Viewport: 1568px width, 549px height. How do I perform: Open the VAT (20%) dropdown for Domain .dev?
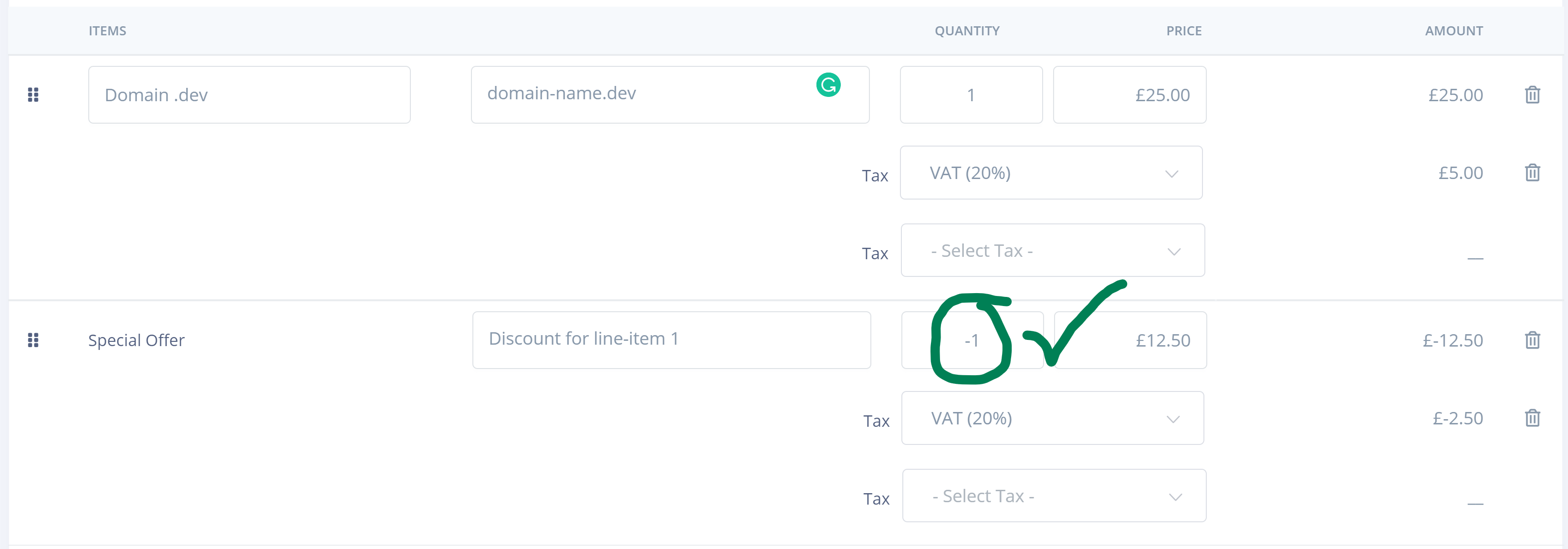pos(1051,172)
